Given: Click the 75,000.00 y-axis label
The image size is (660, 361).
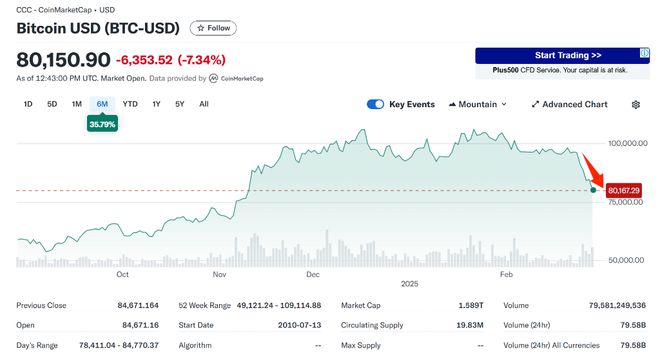Looking at the screenshot, I should 625,202.
